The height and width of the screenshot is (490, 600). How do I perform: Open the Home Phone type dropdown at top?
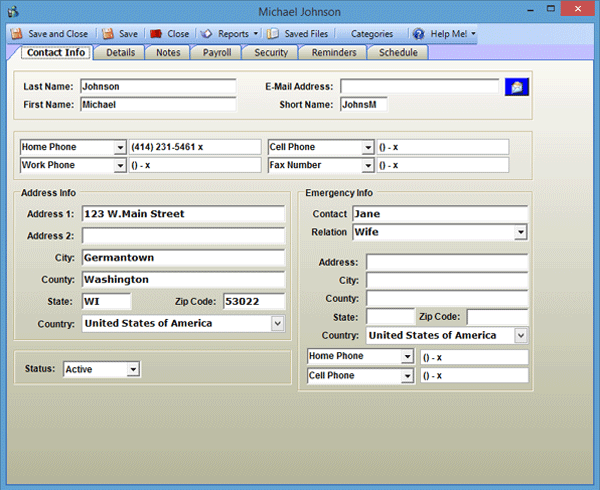pyautogui.click(x=120, y=147)
